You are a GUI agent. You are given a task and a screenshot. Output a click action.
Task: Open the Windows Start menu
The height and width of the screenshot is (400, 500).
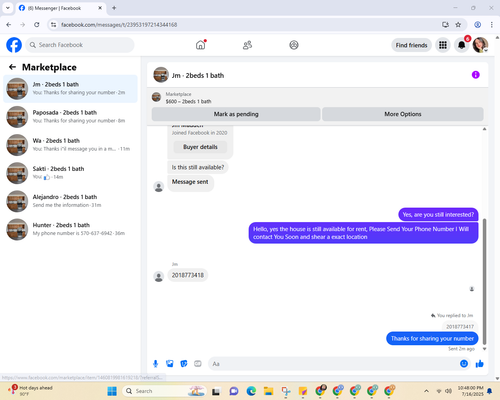pyautogui.click(x=112, y=391)
